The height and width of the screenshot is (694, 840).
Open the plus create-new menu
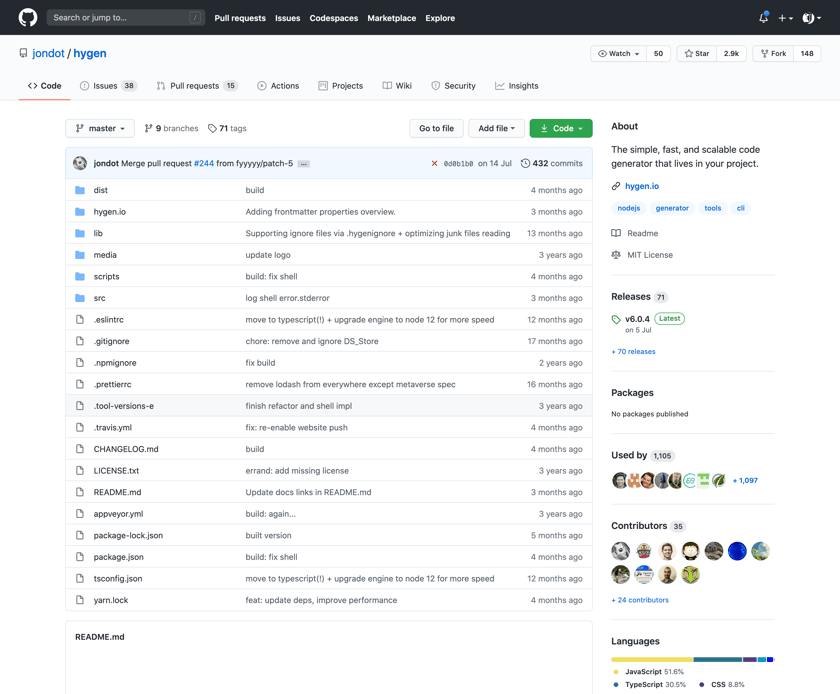[785, 18]
